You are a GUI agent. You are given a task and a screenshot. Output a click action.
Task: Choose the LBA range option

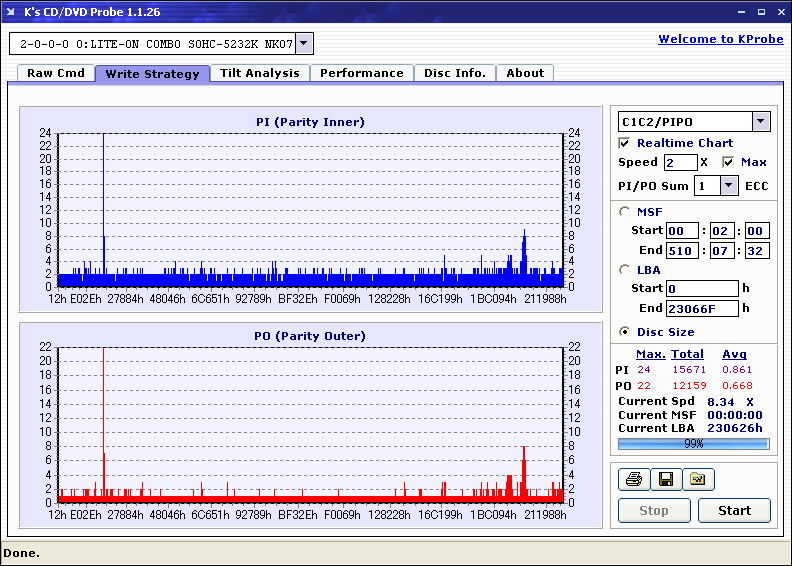click(x=625, y=270)
